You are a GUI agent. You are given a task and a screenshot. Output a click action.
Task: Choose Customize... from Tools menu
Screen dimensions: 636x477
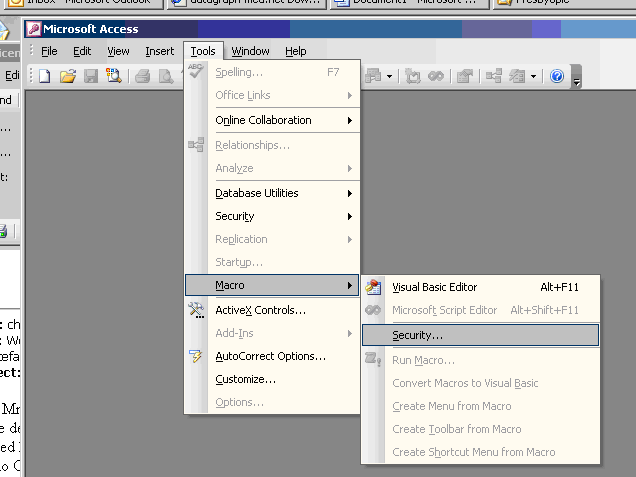pyautogui.click(x=272, y=379)
